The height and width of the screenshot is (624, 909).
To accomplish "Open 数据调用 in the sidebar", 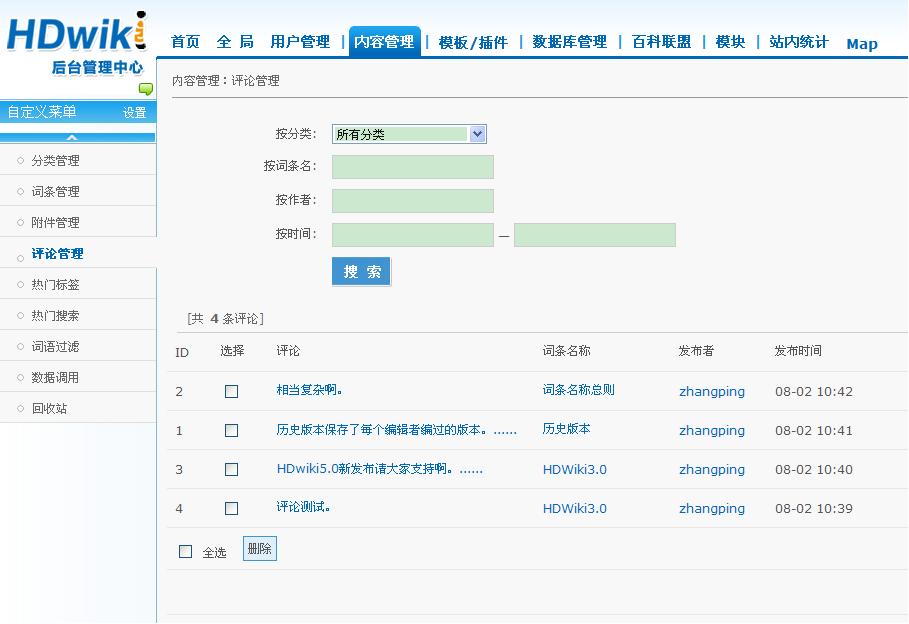I will point(56,378).
